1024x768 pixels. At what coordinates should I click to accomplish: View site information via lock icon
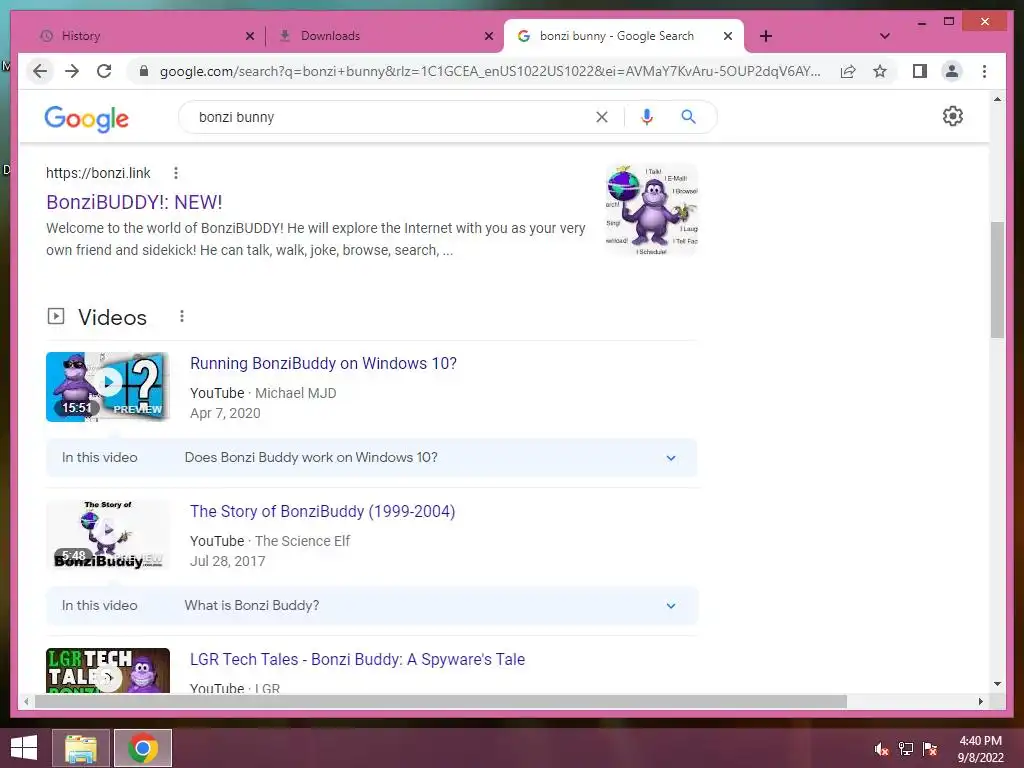[x=144, y=71]
